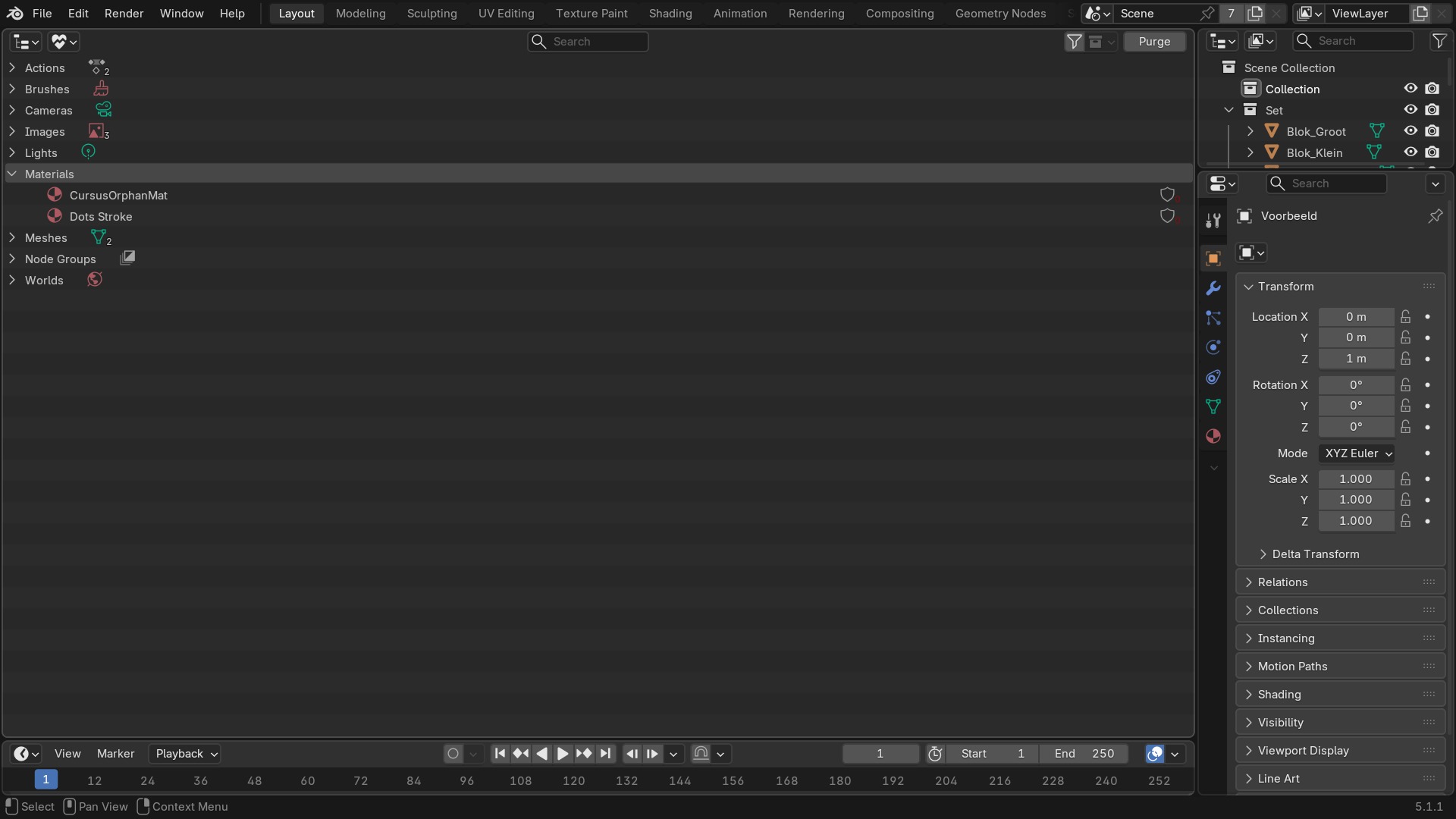This screenshot has width=1456, height=819.
Task: Switch to the Sculpting workspace tab
Action: 431,13
